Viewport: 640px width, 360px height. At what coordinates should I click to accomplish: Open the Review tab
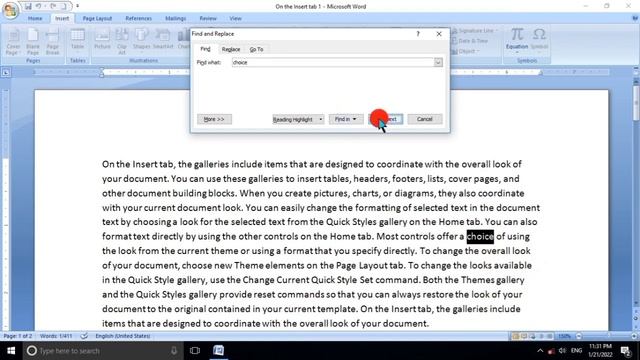coord(208,18)
